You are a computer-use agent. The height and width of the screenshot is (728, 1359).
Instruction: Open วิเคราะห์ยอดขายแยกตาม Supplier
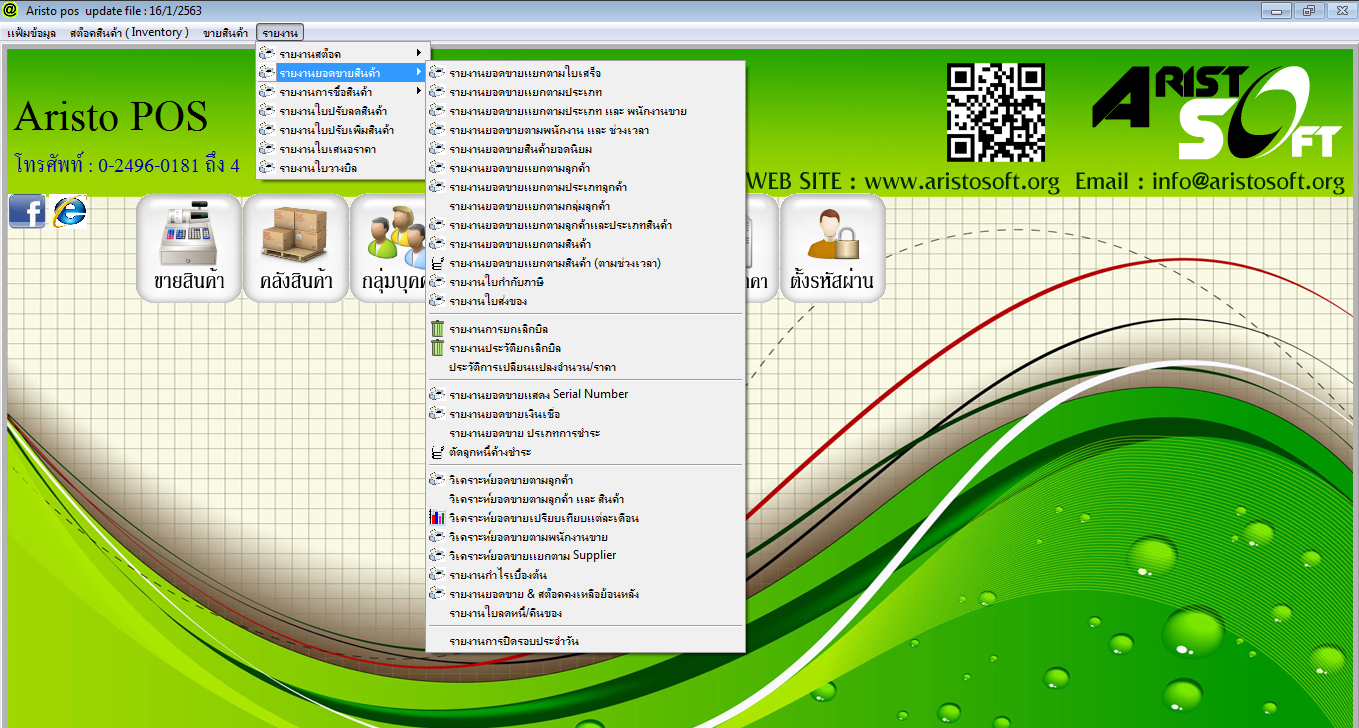coord(585,556)
